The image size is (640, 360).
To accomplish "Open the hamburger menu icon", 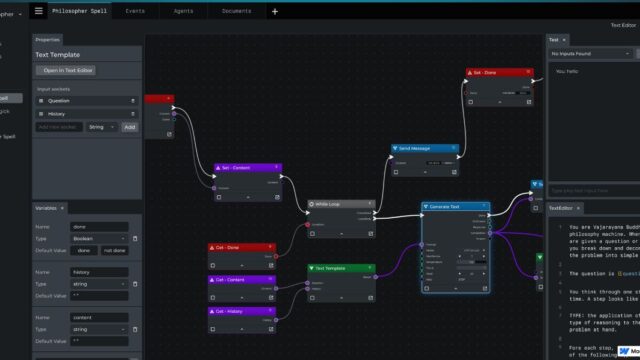I will tap(38, 11).
